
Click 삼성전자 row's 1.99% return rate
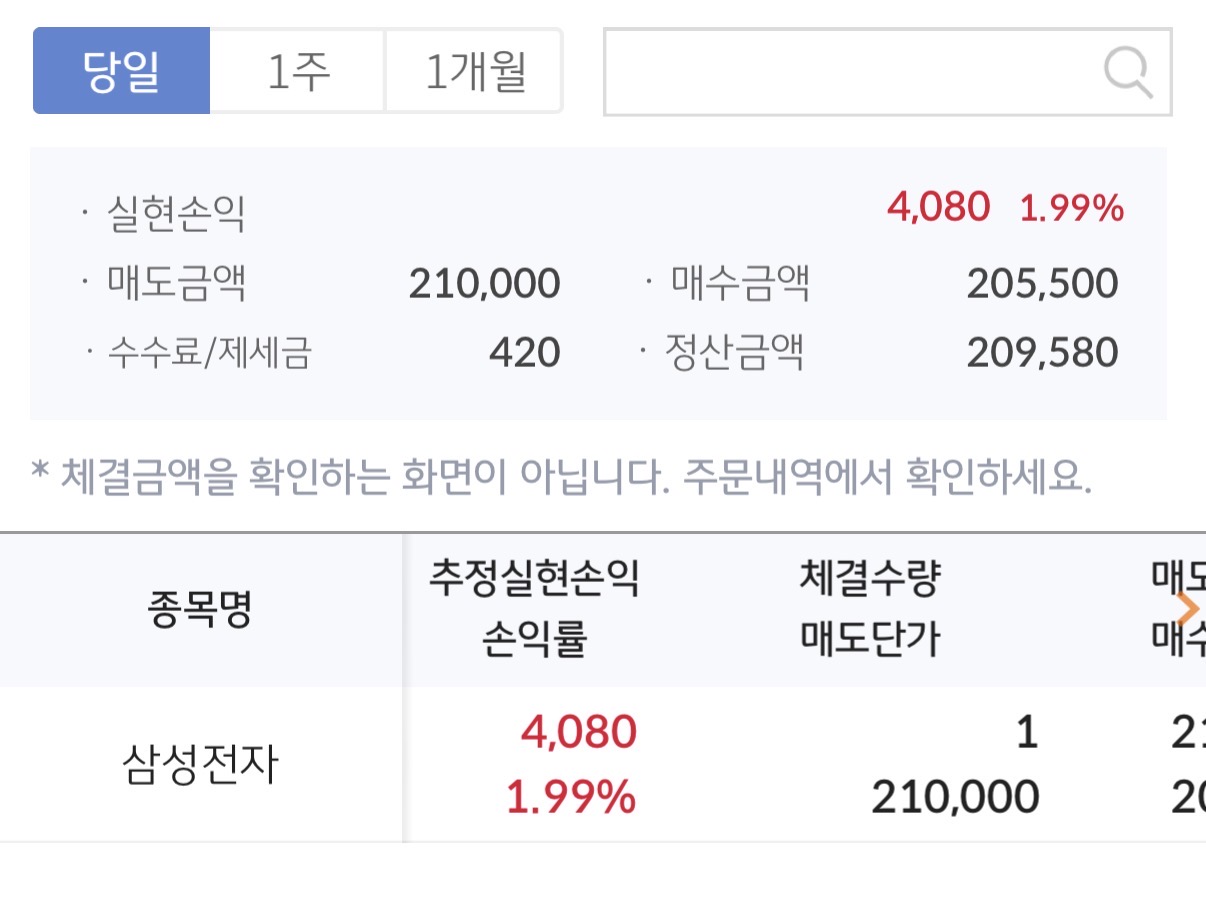[570, 797]
